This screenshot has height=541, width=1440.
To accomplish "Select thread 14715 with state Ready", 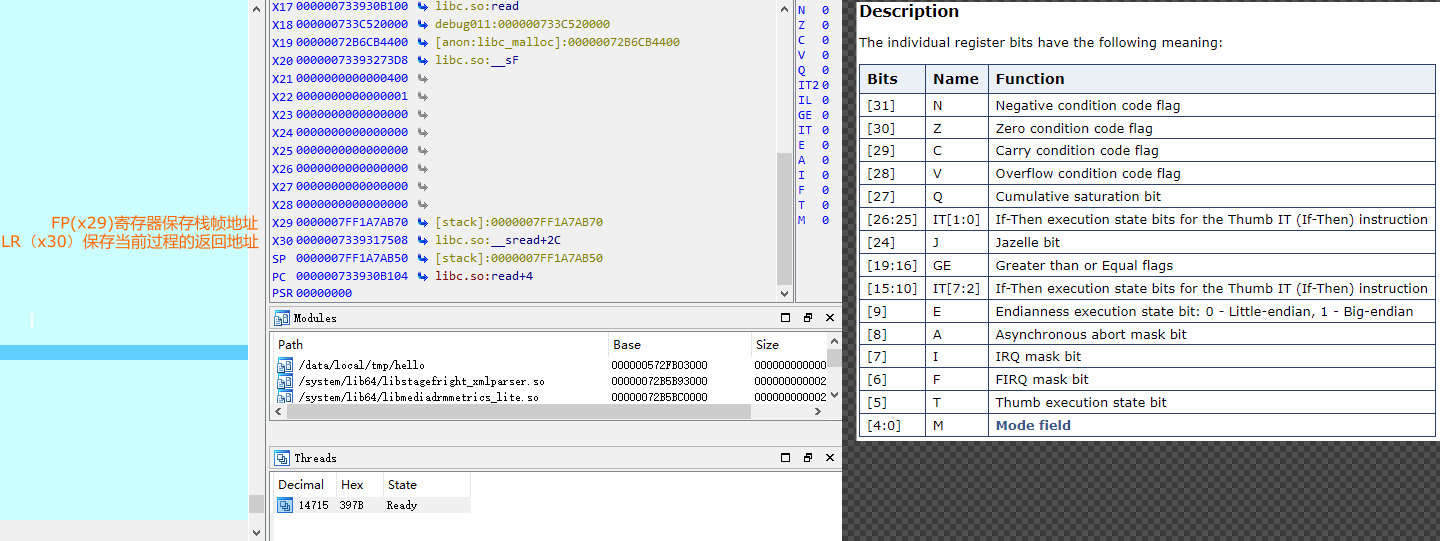I will coord(371,505).
